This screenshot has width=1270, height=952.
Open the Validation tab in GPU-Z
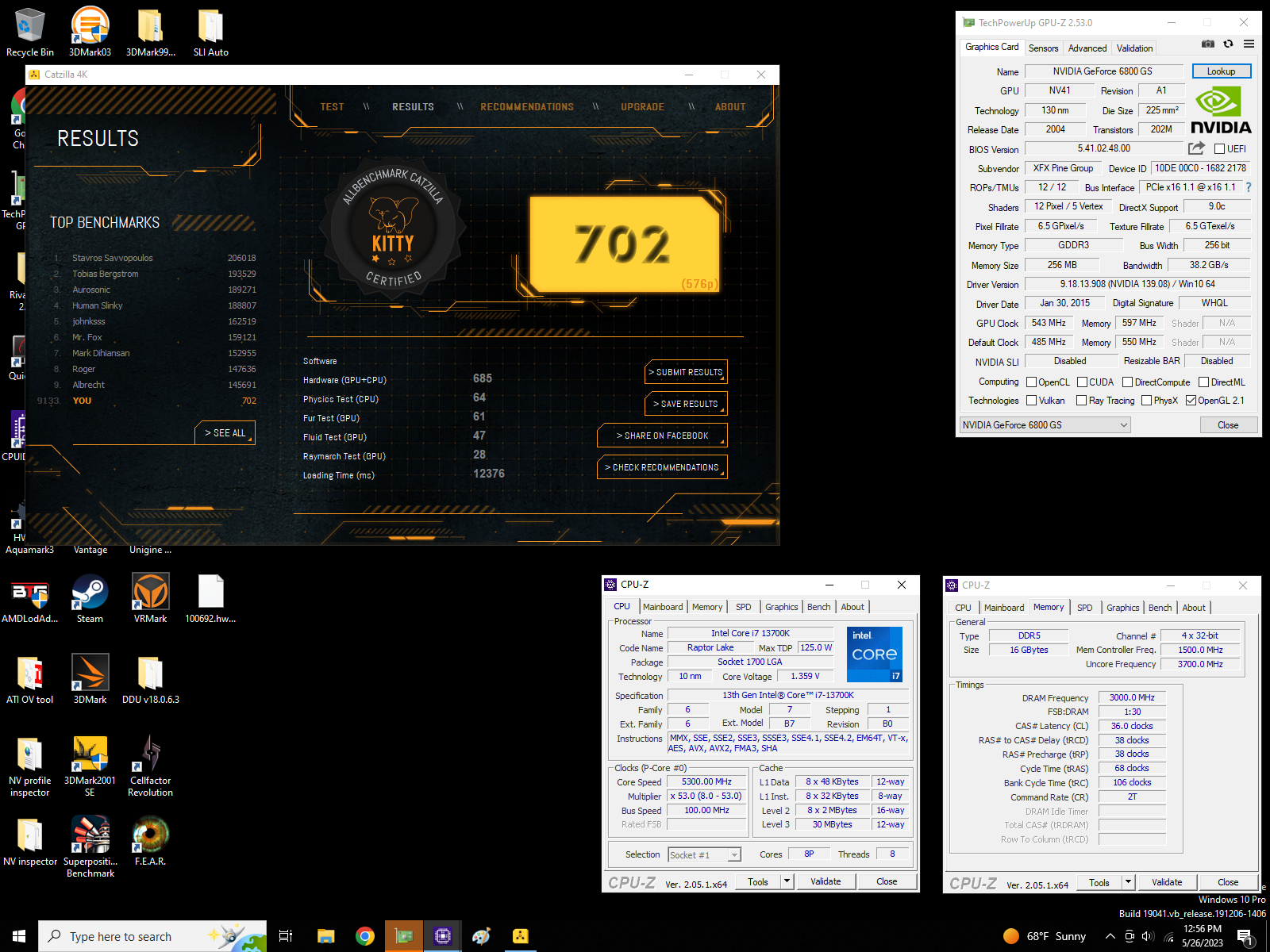tap(1134, 48)
